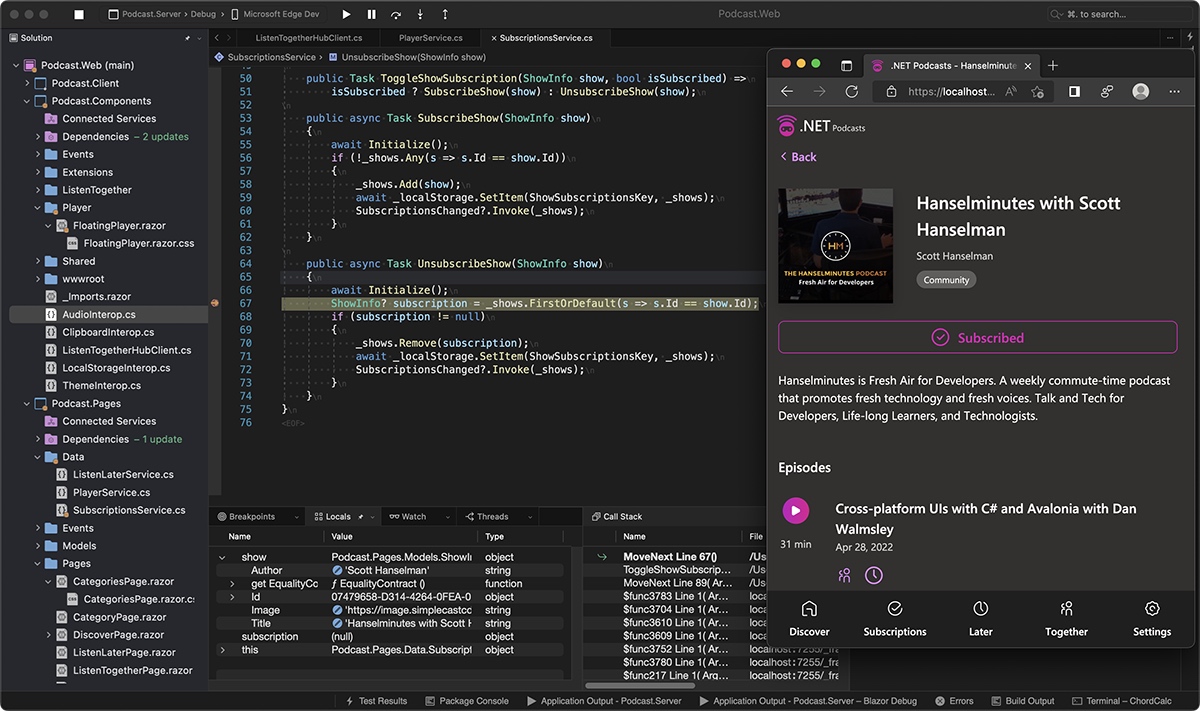The image size is (1200, 711).
Task: Pause the debugging session
Action: [372, 15]
